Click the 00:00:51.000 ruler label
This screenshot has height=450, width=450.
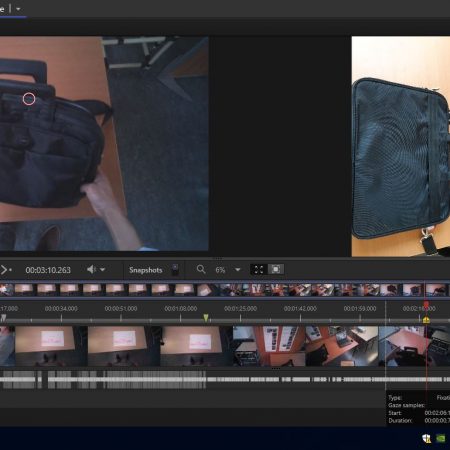click(x=121, y=309)
